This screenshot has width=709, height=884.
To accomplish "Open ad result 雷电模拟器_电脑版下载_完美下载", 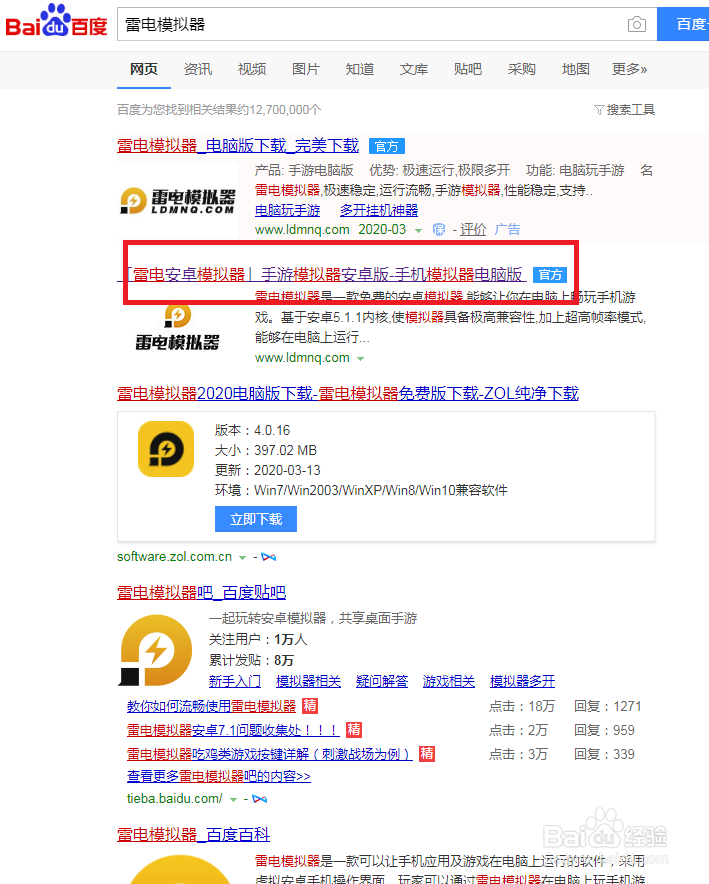I will tap(238, 146).
